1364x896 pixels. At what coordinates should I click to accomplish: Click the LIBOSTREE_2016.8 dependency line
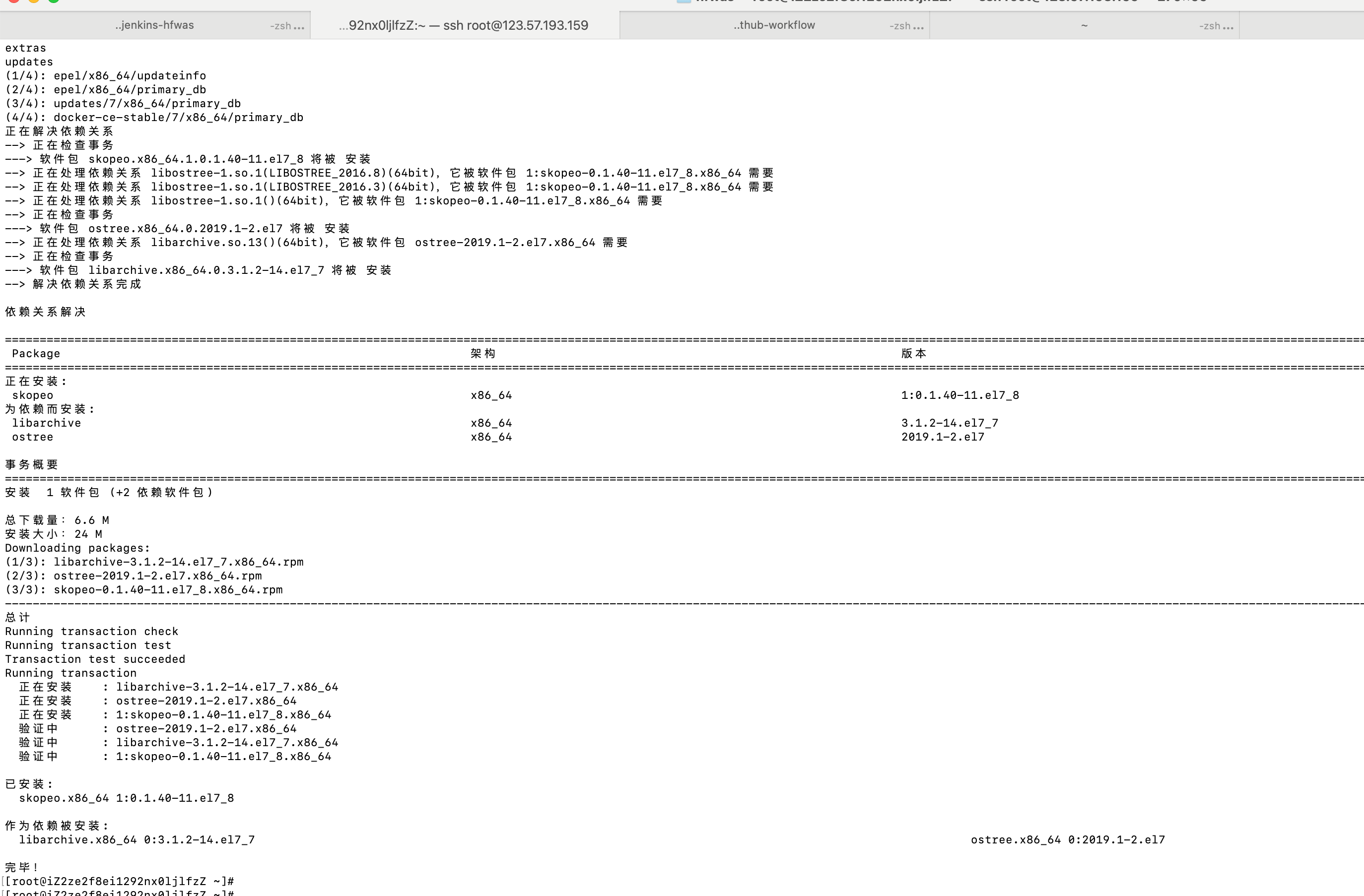390,173
